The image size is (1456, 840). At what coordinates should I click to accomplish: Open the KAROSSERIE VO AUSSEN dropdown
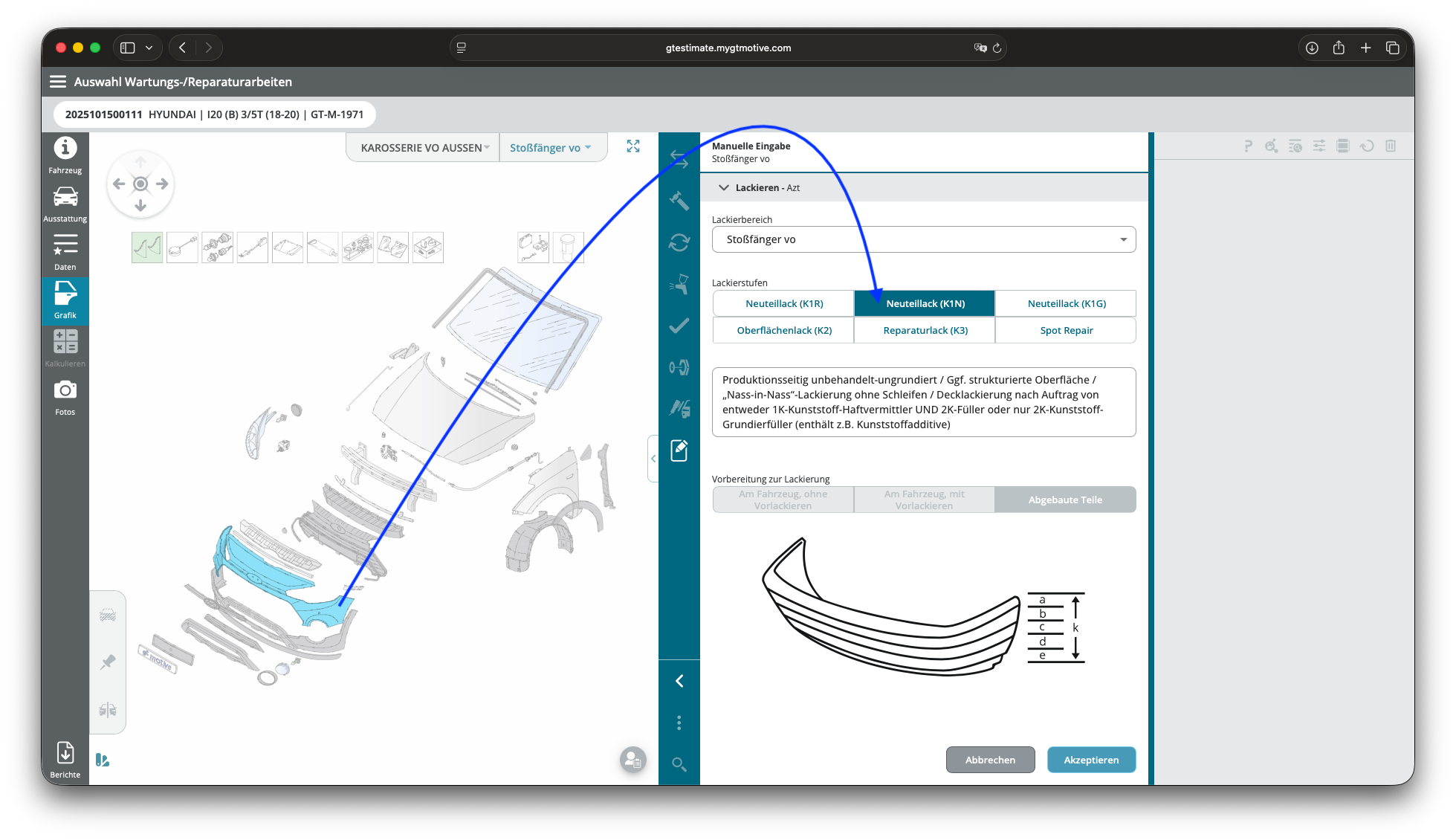[424, 148]
